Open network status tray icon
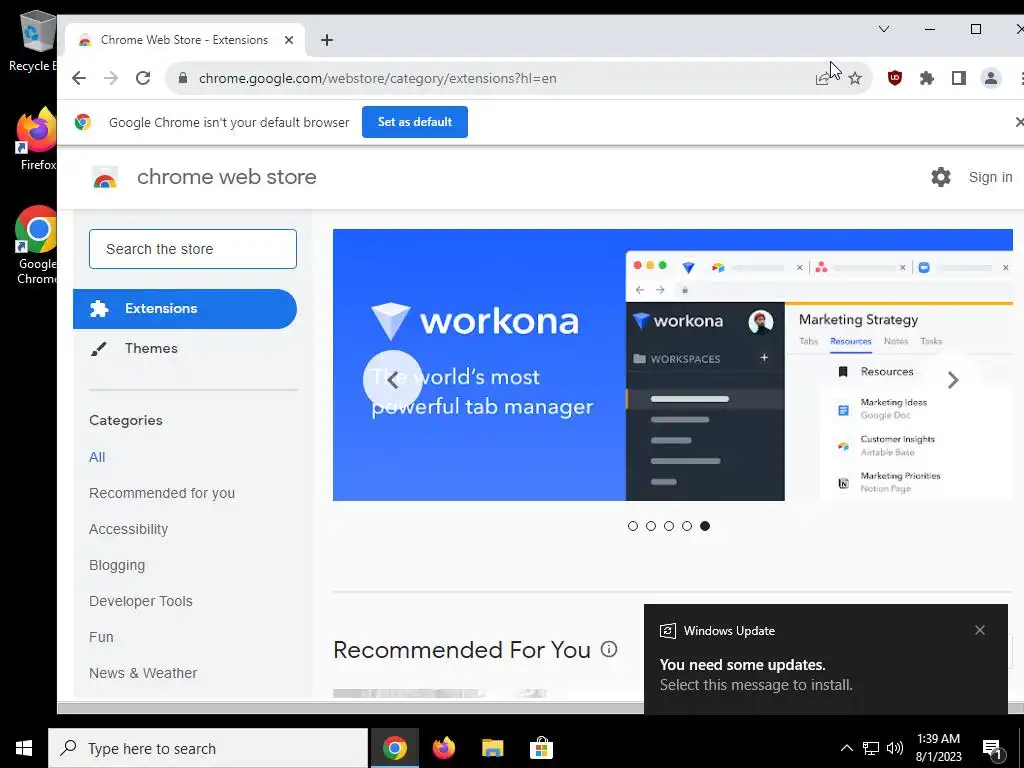 (x=871, y=748)
